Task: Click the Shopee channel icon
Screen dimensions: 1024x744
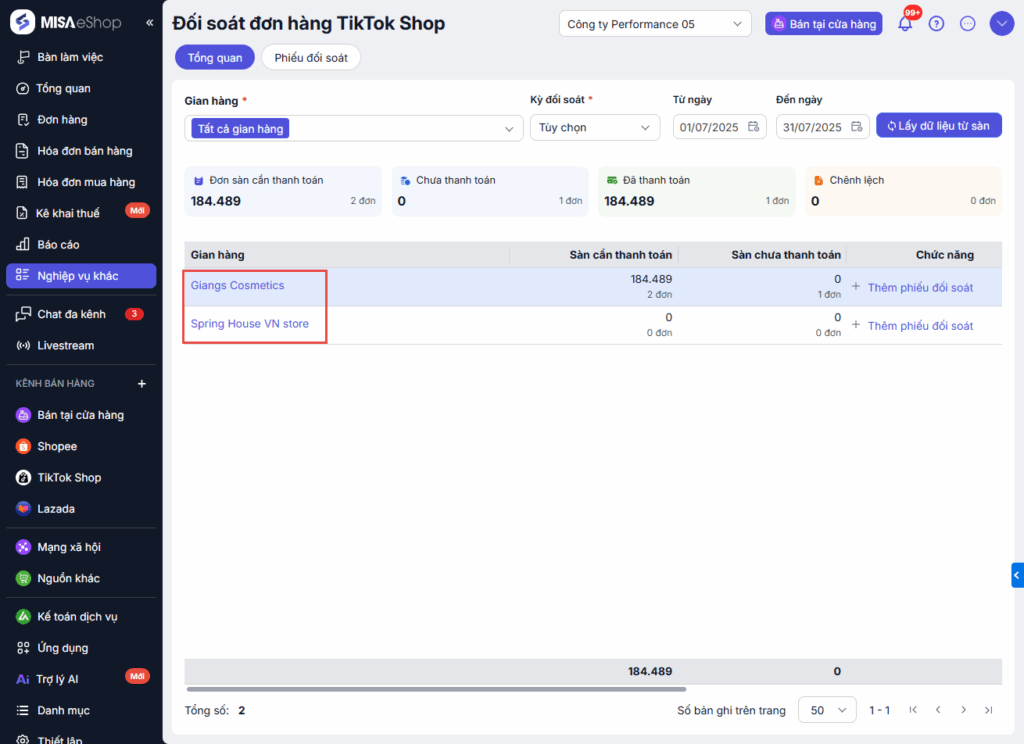Action: click(24, 446)
